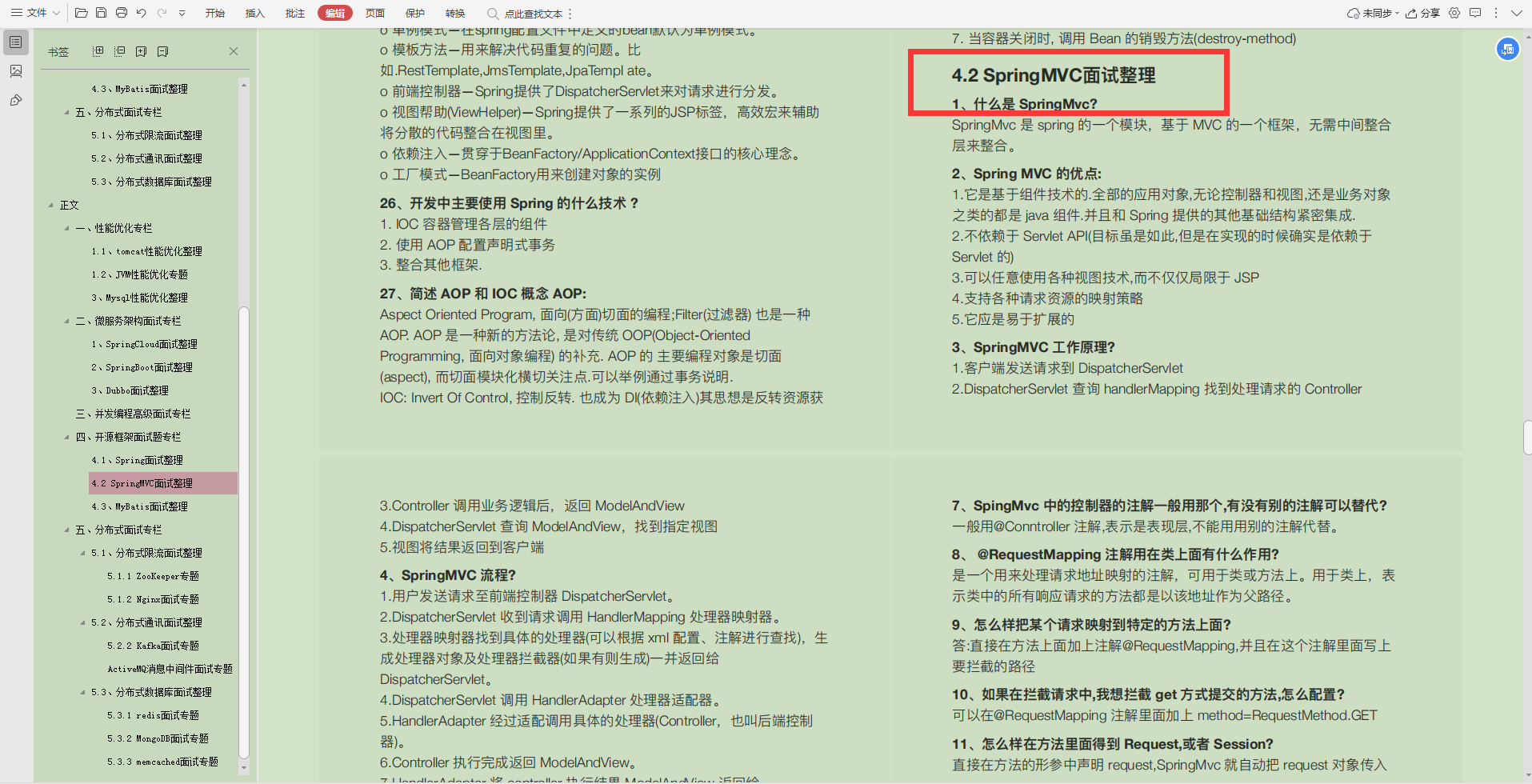1532x784 pixels.
Task: Print the document via the printer icon
Action: (x=122, y=13)
